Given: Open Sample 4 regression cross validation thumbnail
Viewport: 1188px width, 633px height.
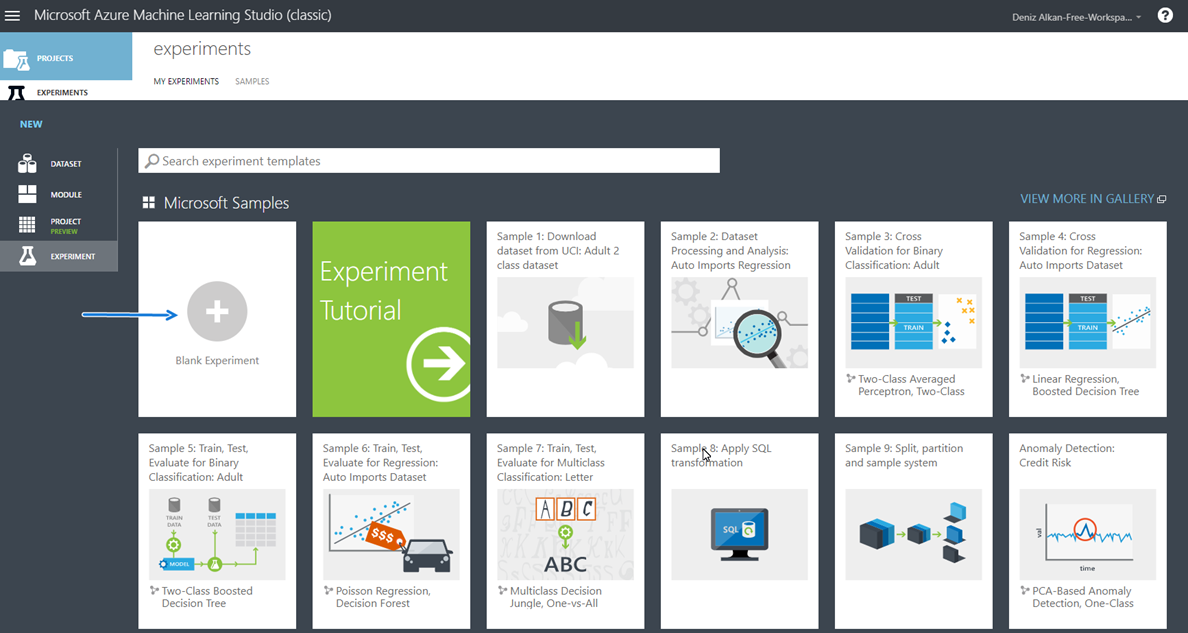Looking at the screenshot, I should (x=1087, y=322).
